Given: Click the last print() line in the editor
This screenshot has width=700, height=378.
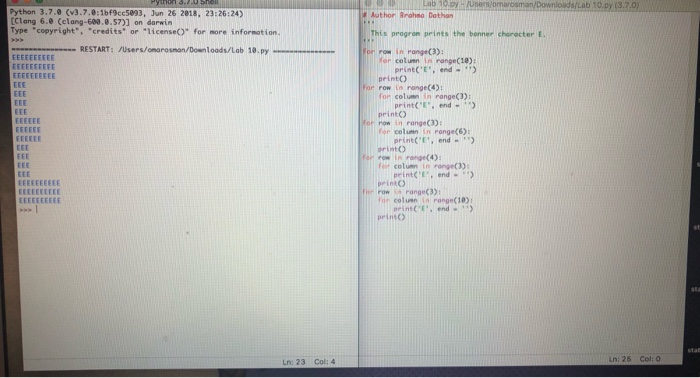Looking at the screenshot, I should [391, 217].
